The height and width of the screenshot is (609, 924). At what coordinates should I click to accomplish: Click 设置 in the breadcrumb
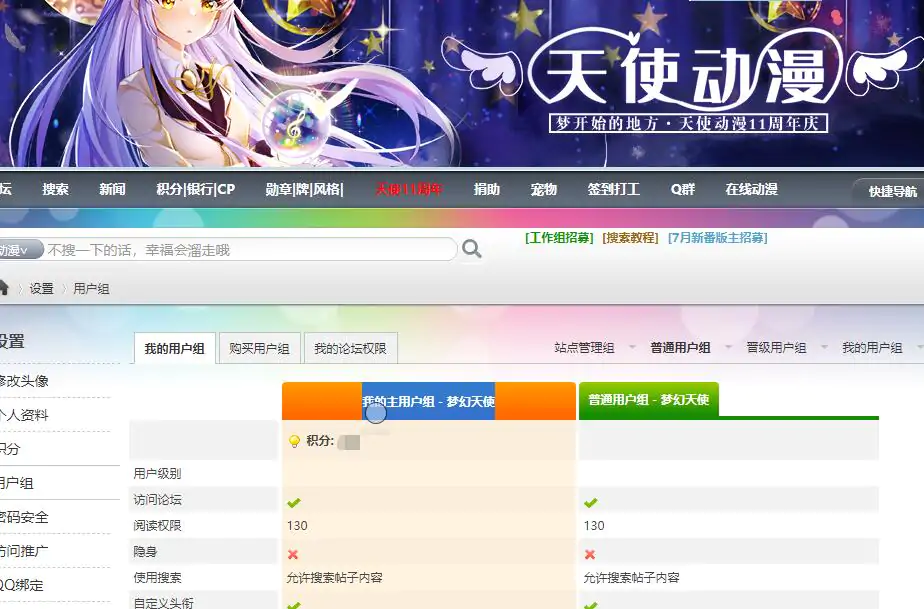(41, 289)
